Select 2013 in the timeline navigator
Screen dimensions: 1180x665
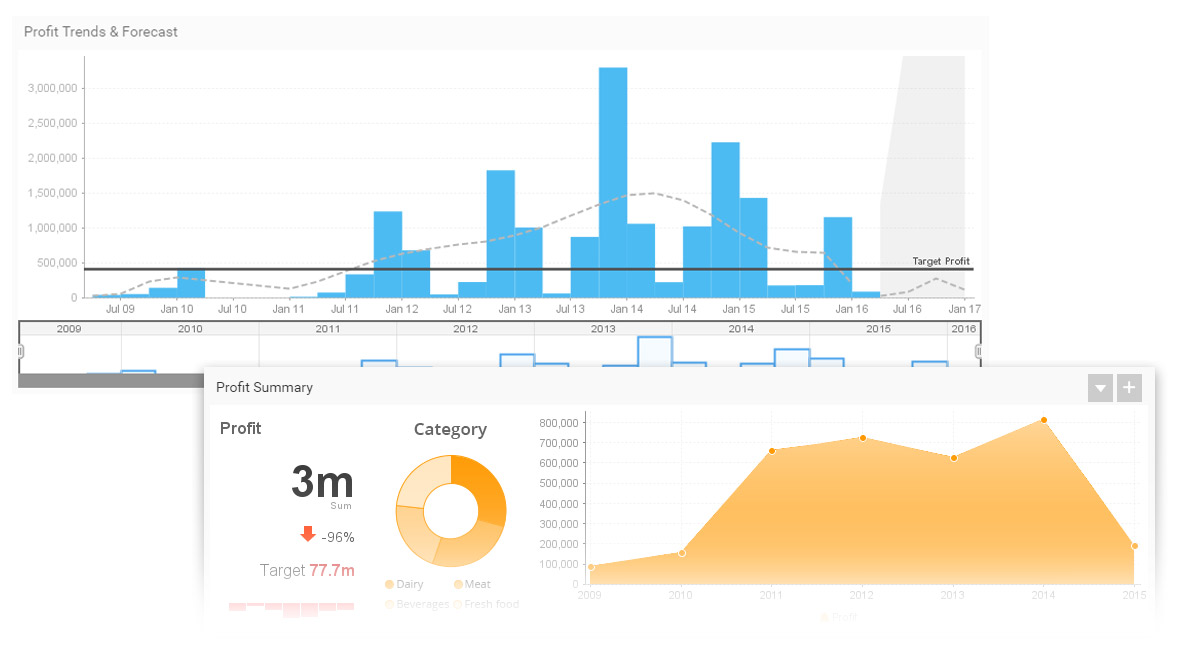[603, 329]
